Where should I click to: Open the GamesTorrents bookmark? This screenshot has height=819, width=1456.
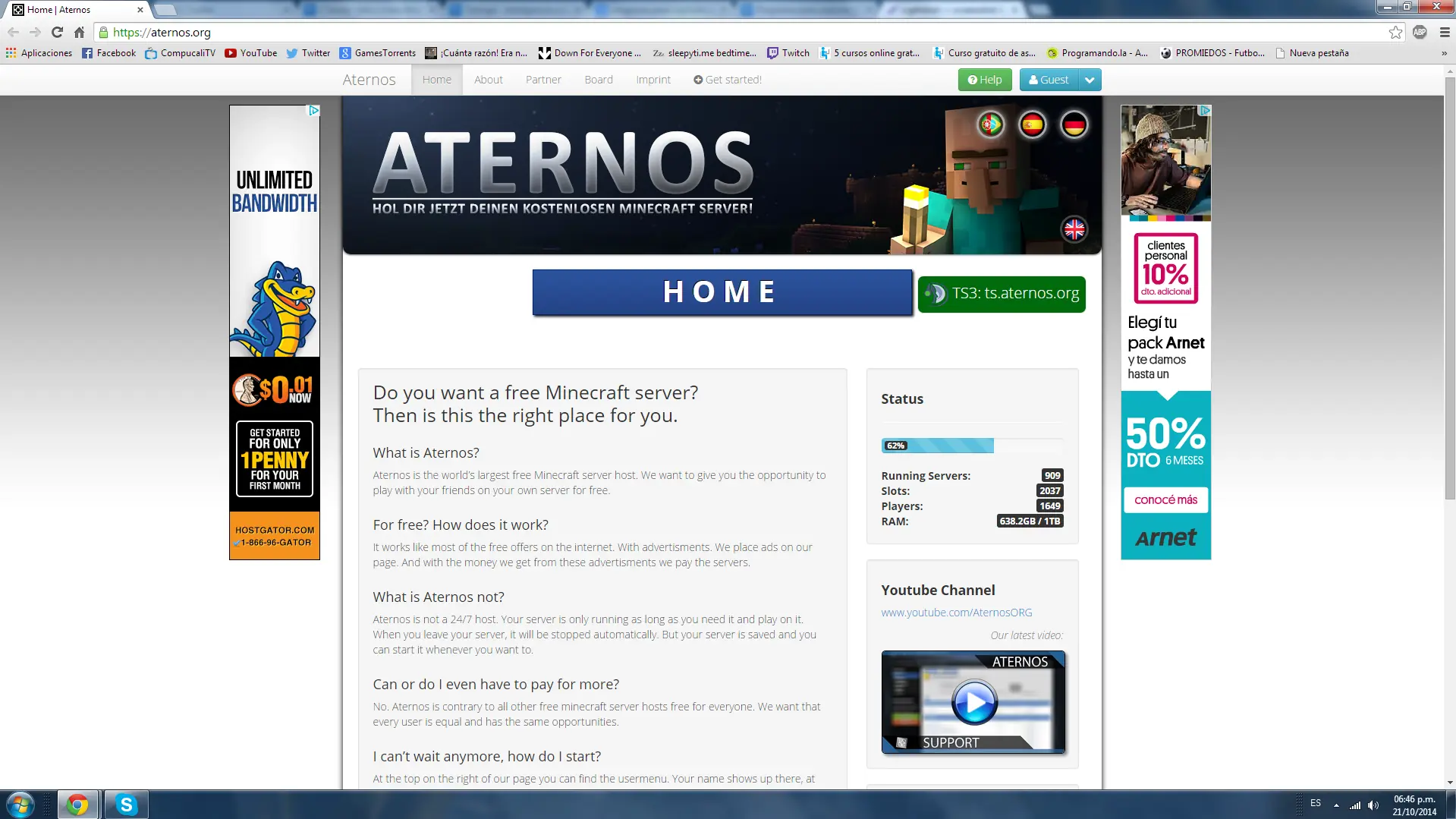coord(377,53)
